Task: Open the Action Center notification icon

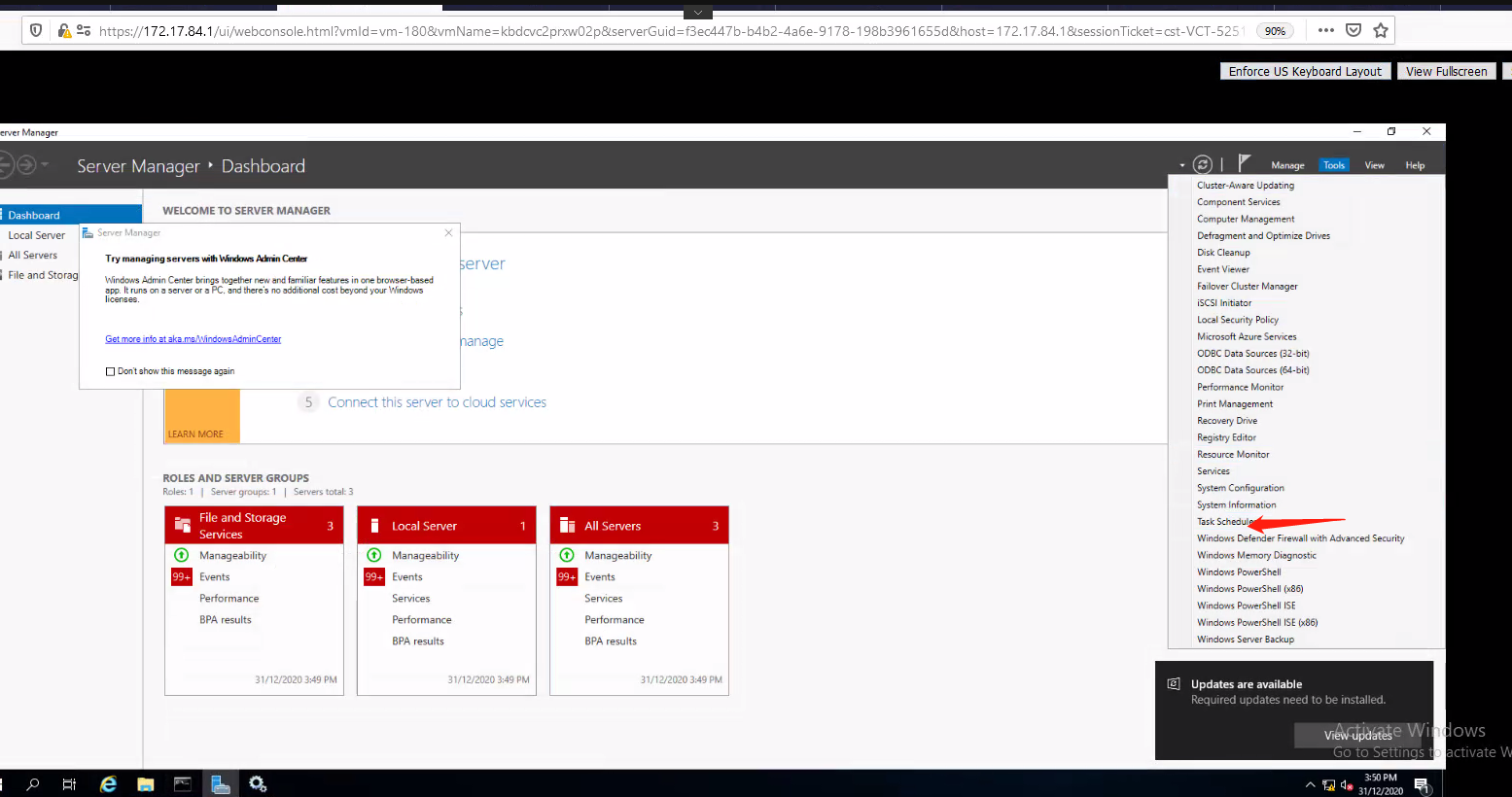Action: 1422,784
